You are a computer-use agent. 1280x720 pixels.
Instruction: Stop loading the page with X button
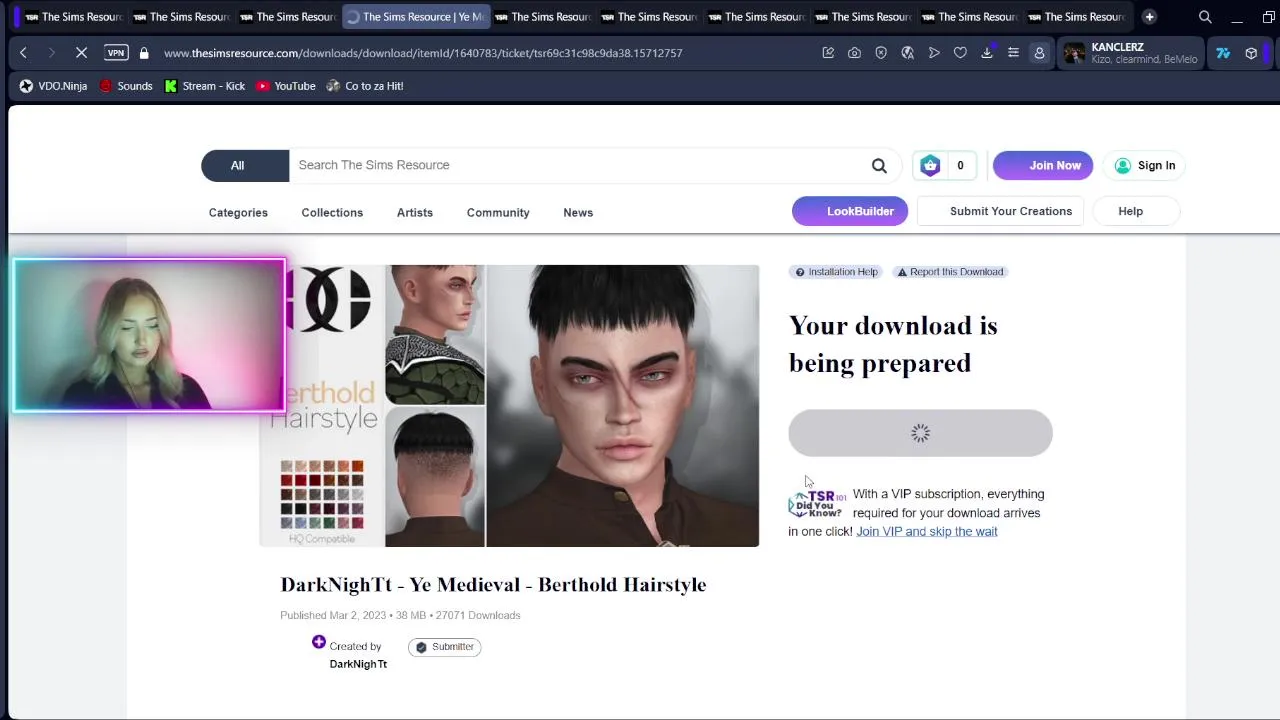(82, 53)
